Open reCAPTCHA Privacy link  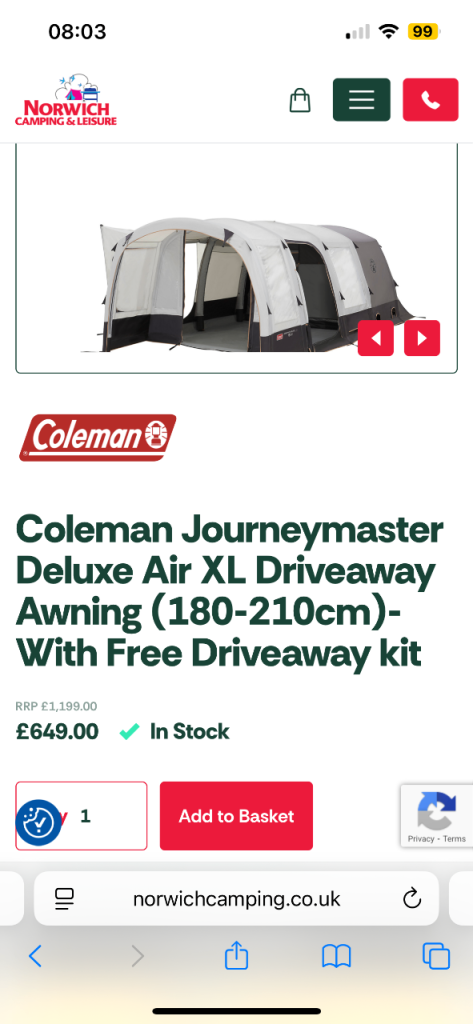click(x=421, y=839)
